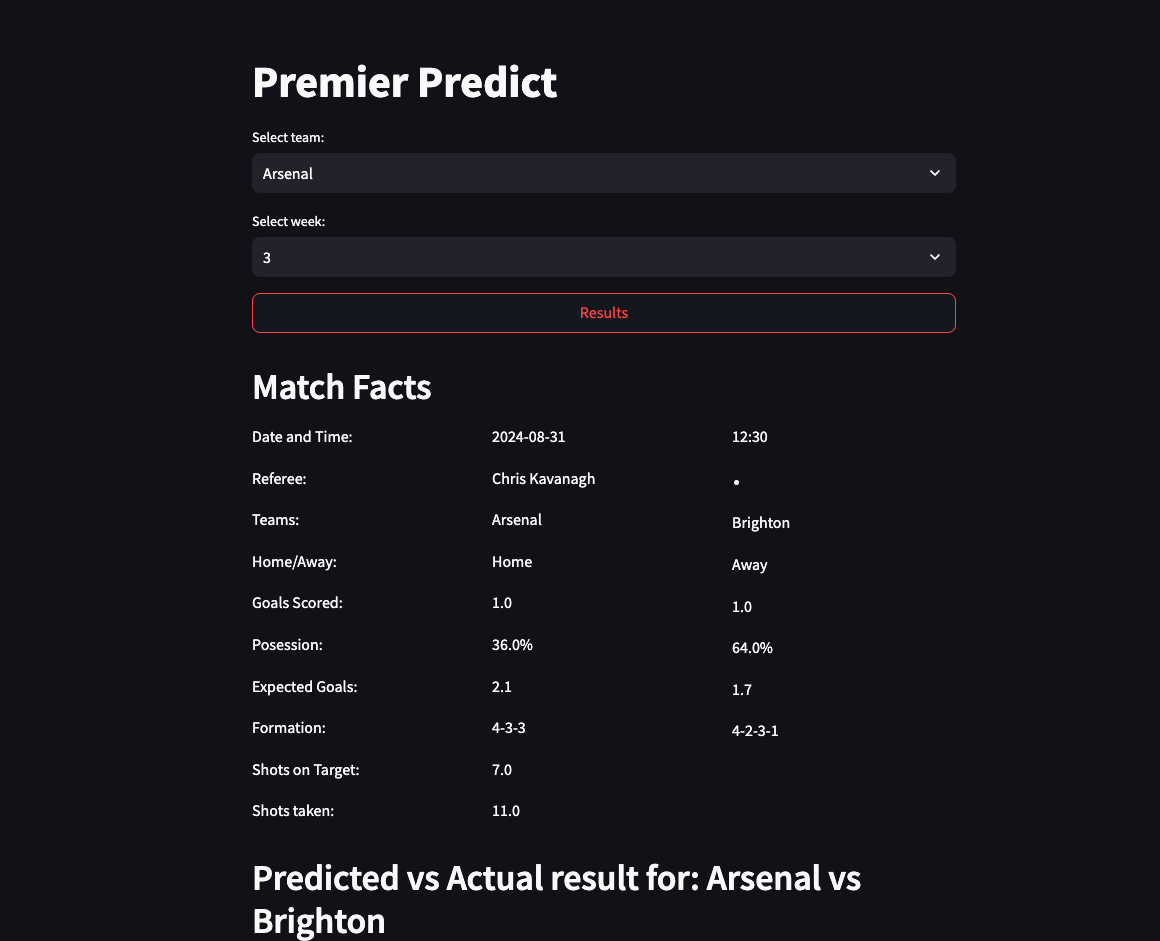Click the 'Expected Goals' row label

304,686
